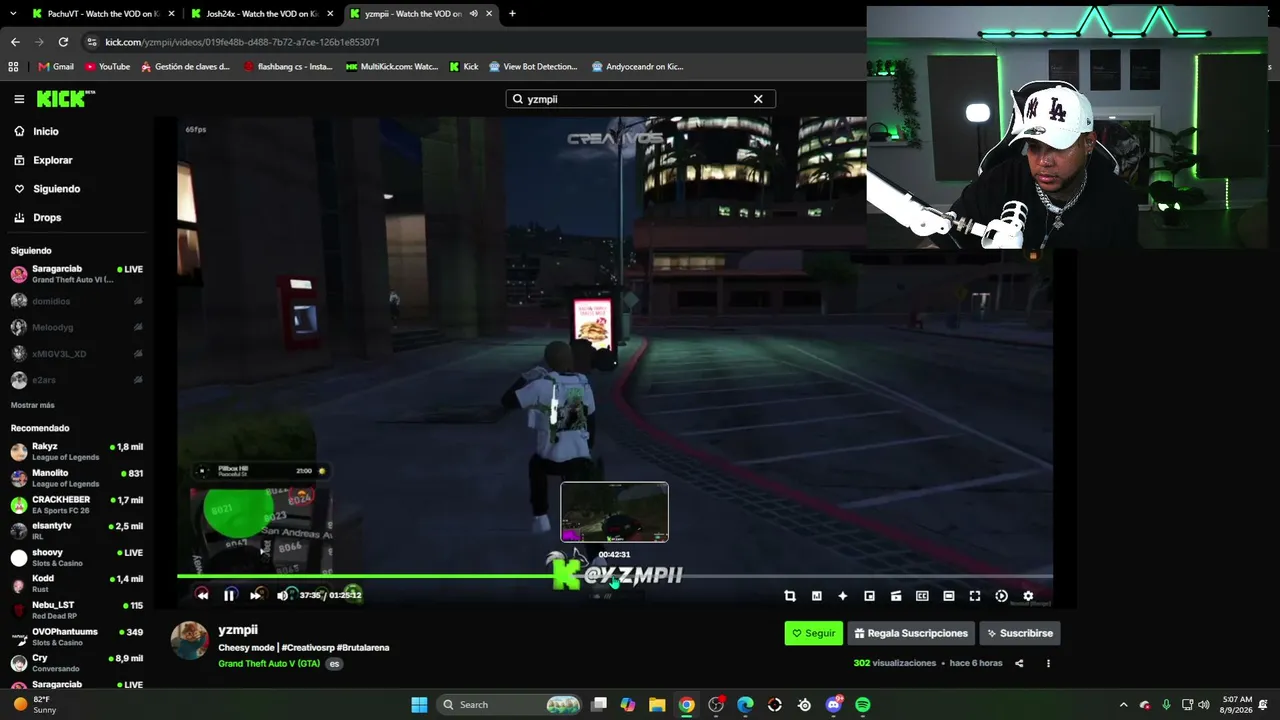Enter fullscreen video mode
The height and width of the screenshot is (720, 1280).
click(x=975, y=596)
